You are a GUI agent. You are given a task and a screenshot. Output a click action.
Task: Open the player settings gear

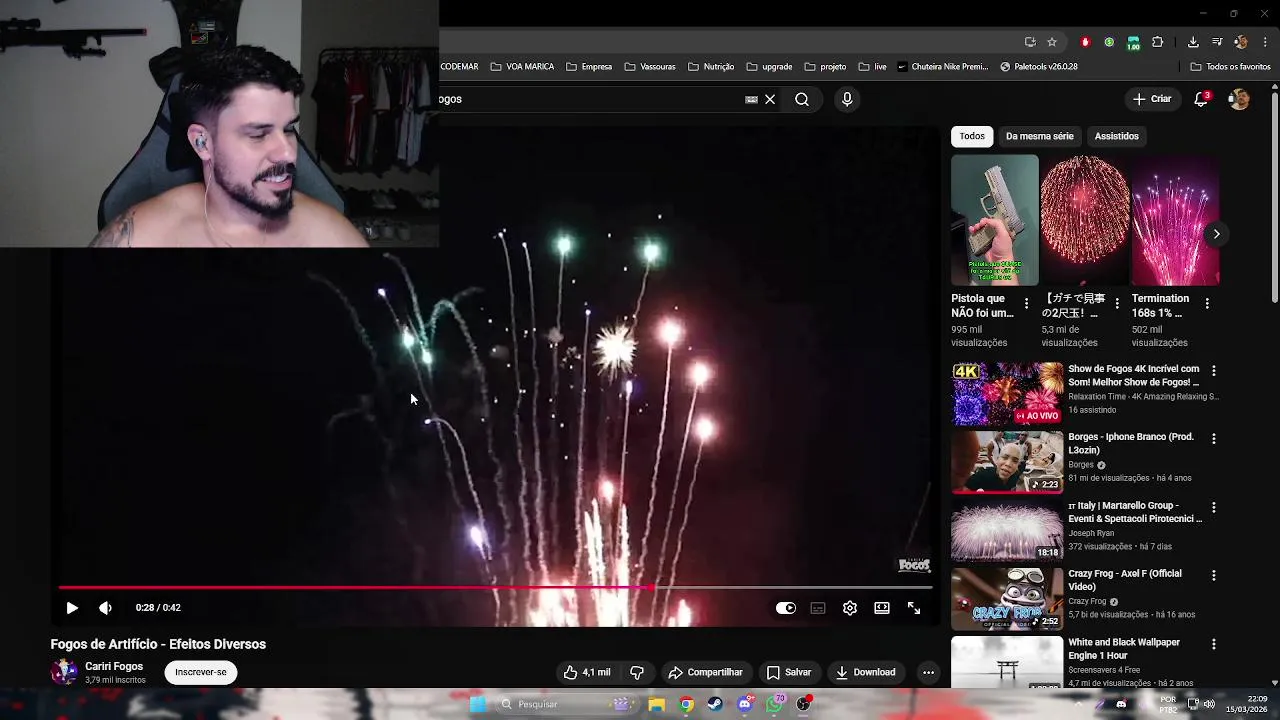point(850,608)
